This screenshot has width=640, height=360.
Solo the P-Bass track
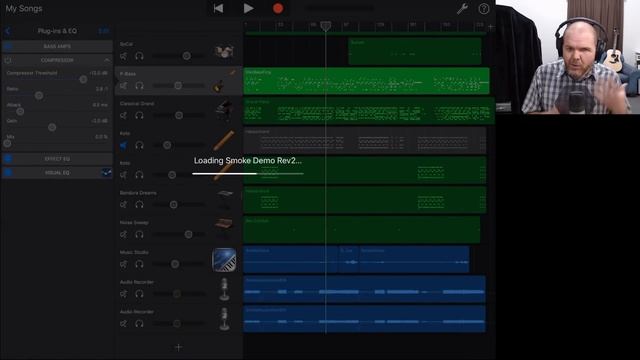(139, 86)
